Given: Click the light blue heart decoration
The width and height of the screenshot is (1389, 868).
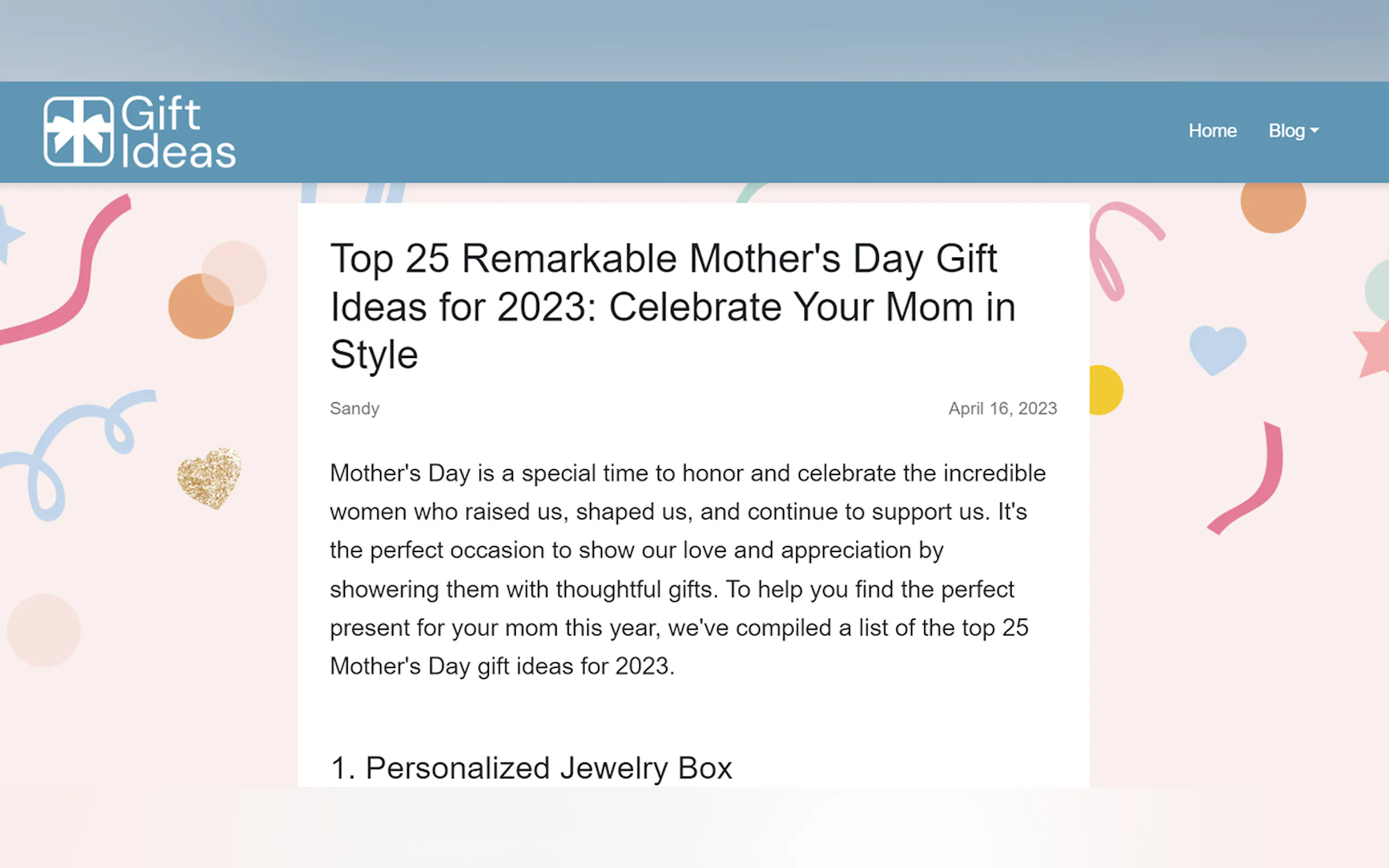Looking at the screenshot, I should [x=1217, y=348].
